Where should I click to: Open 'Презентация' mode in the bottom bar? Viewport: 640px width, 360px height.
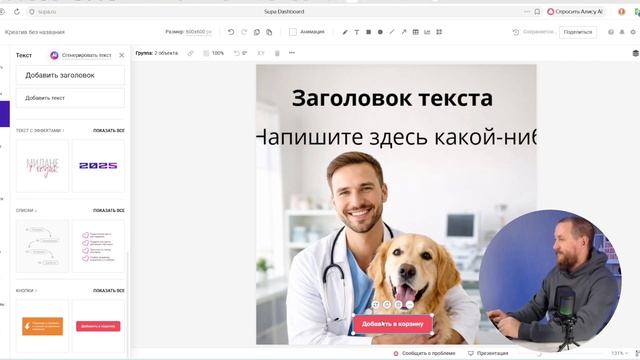488,353
